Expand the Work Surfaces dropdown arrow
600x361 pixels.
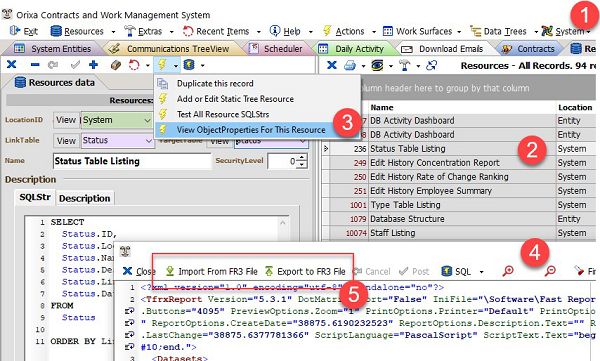click(459, 32)
